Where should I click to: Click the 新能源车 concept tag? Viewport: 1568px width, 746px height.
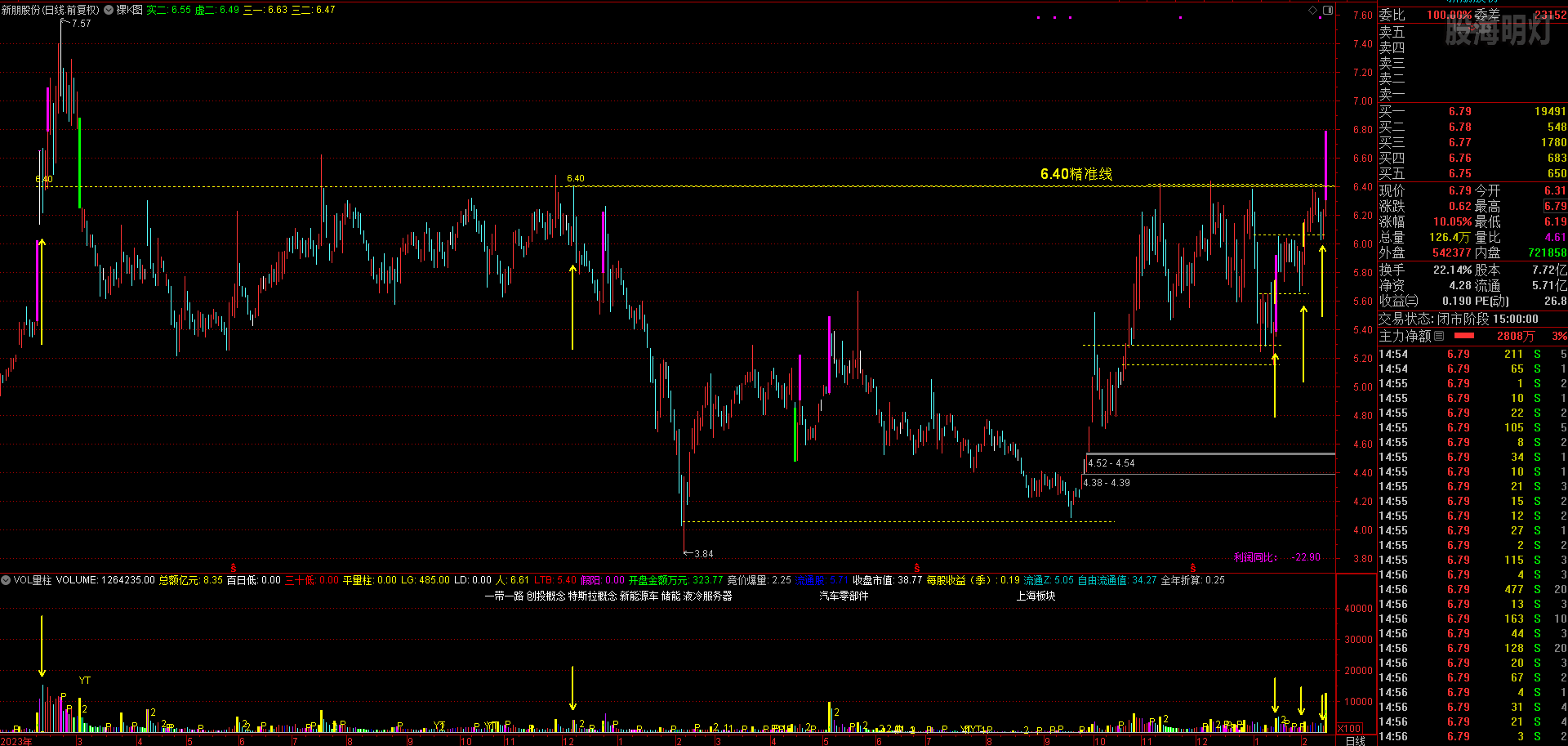click(x=639, y=596)
